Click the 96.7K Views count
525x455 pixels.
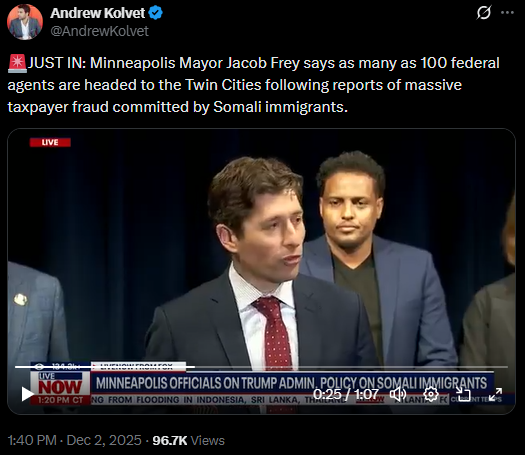[x=189, y=440]
